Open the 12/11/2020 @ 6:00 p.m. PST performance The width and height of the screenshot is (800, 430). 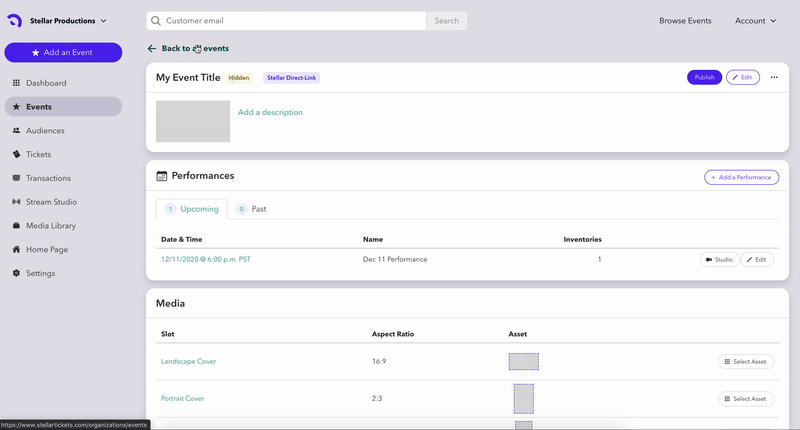tap(206, 259)
